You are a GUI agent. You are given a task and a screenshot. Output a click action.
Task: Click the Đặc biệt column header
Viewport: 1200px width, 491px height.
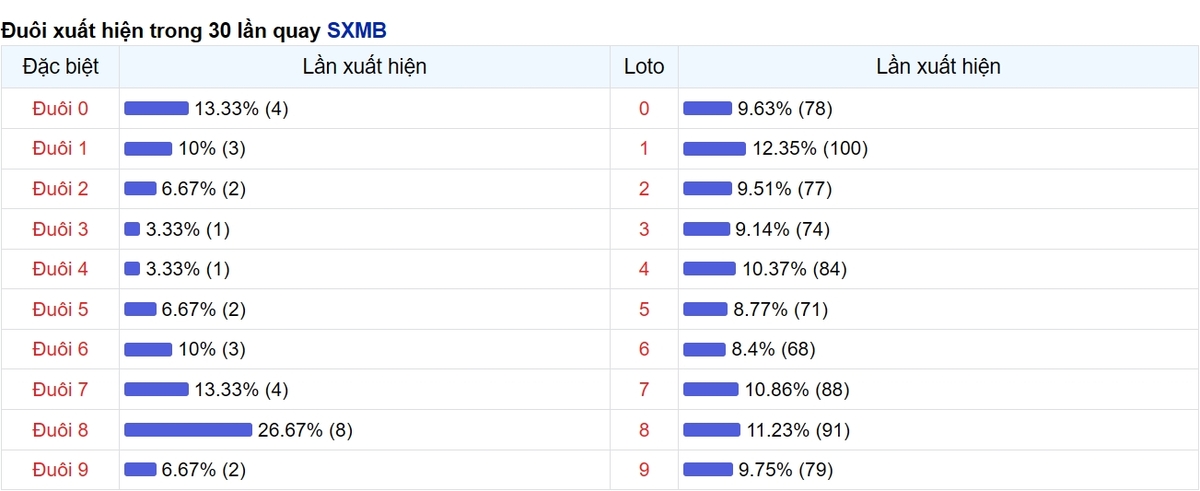click(60, 67)
